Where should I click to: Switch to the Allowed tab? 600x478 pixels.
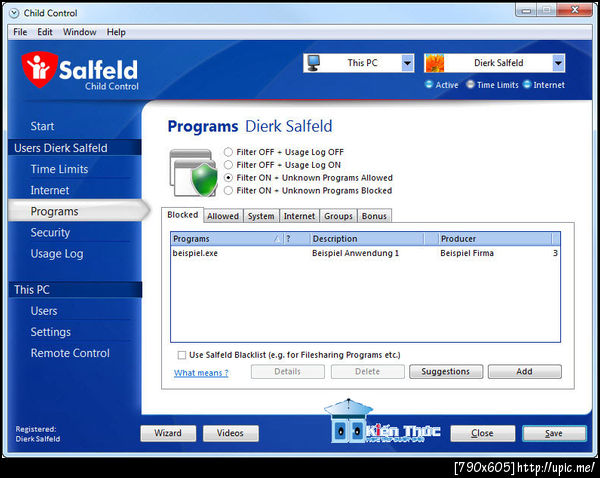[x=223, y=216]
